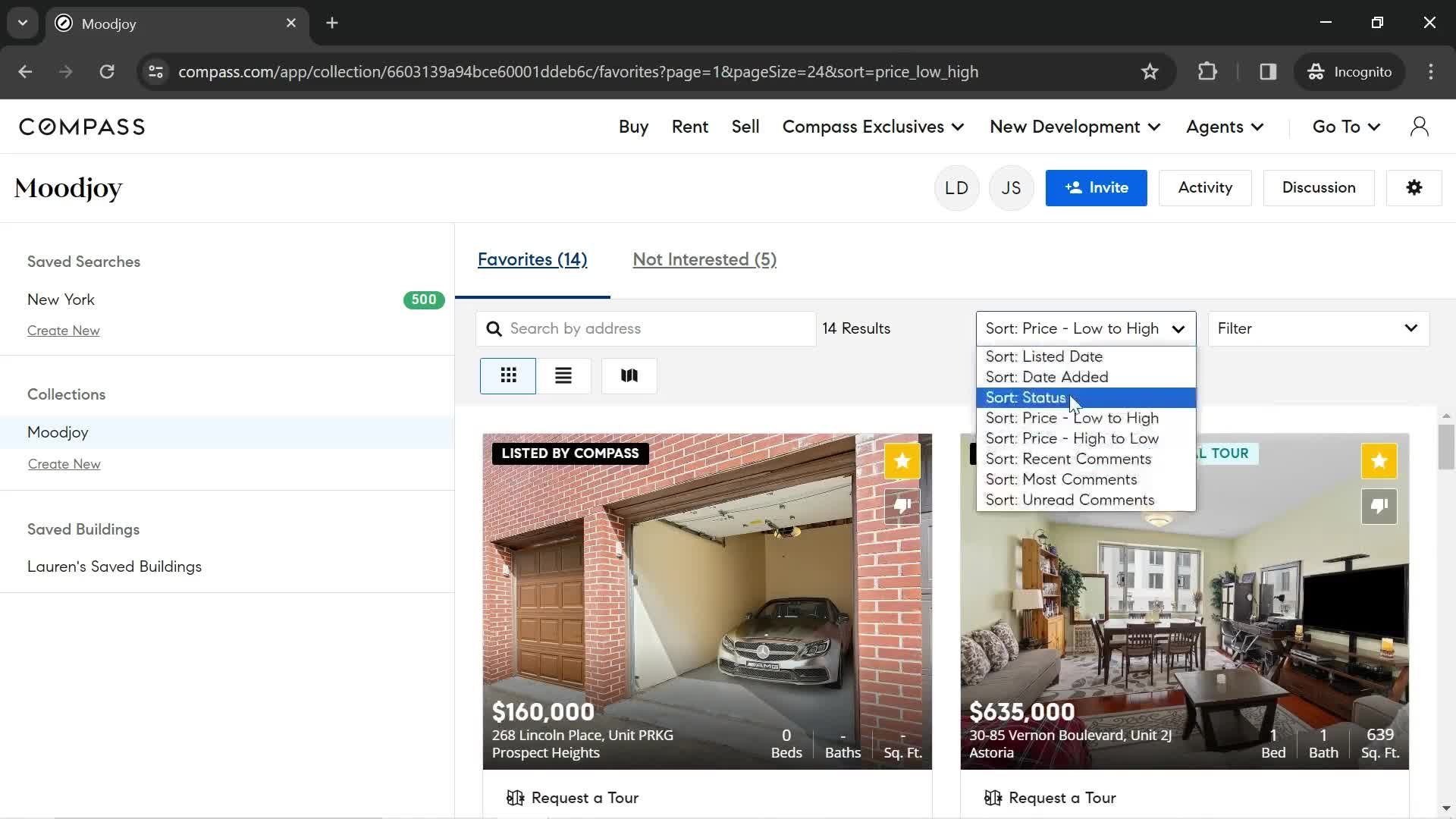The width and height of the screenshot is (1456, 819).
Task: Create new saved search link
Action: pyautogui.click(x=64, y=331)
